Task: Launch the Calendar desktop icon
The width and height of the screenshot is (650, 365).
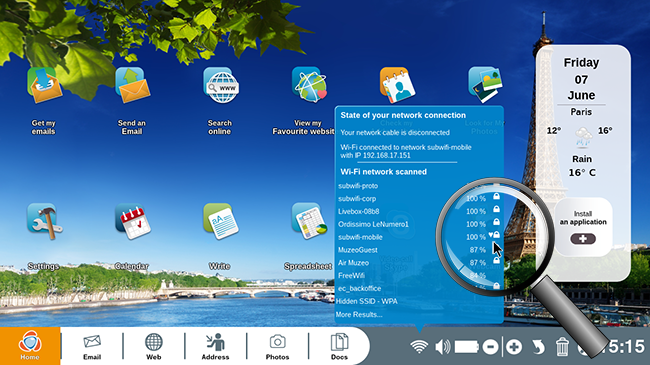Action: pos(132,221)
